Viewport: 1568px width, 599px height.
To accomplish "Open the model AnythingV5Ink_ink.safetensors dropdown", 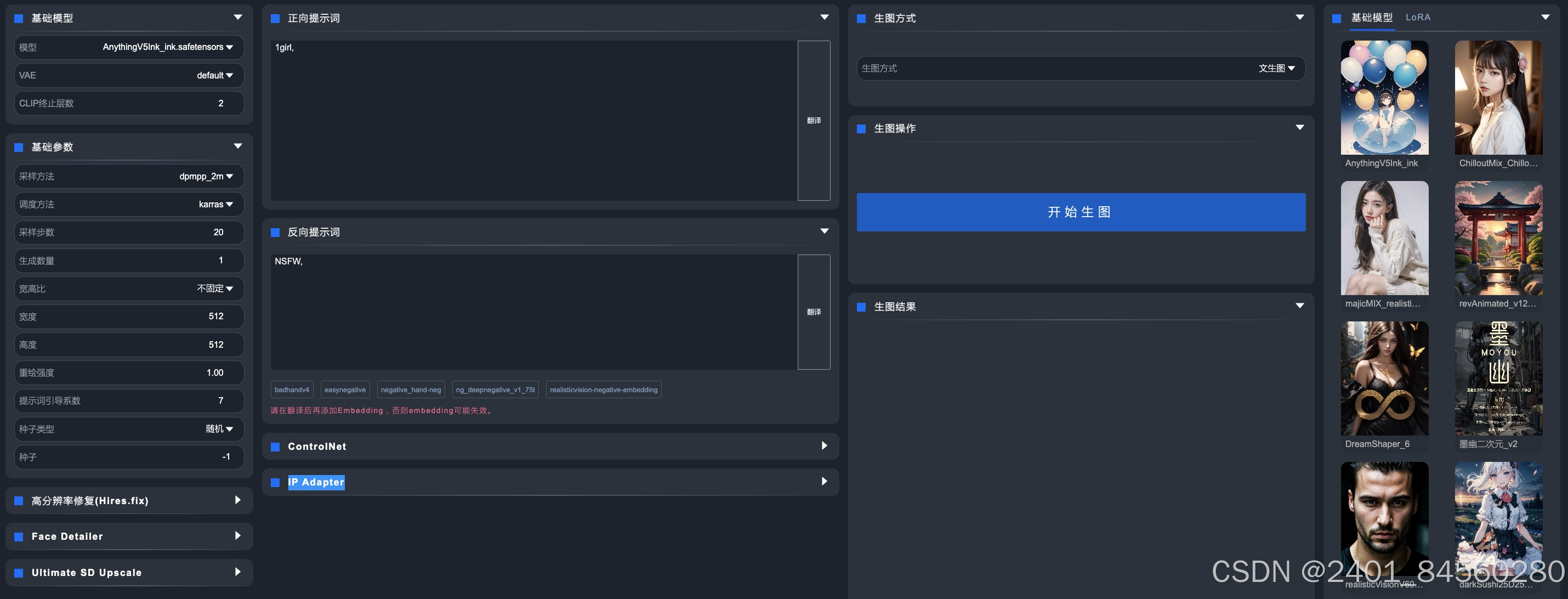I will 167,47.
